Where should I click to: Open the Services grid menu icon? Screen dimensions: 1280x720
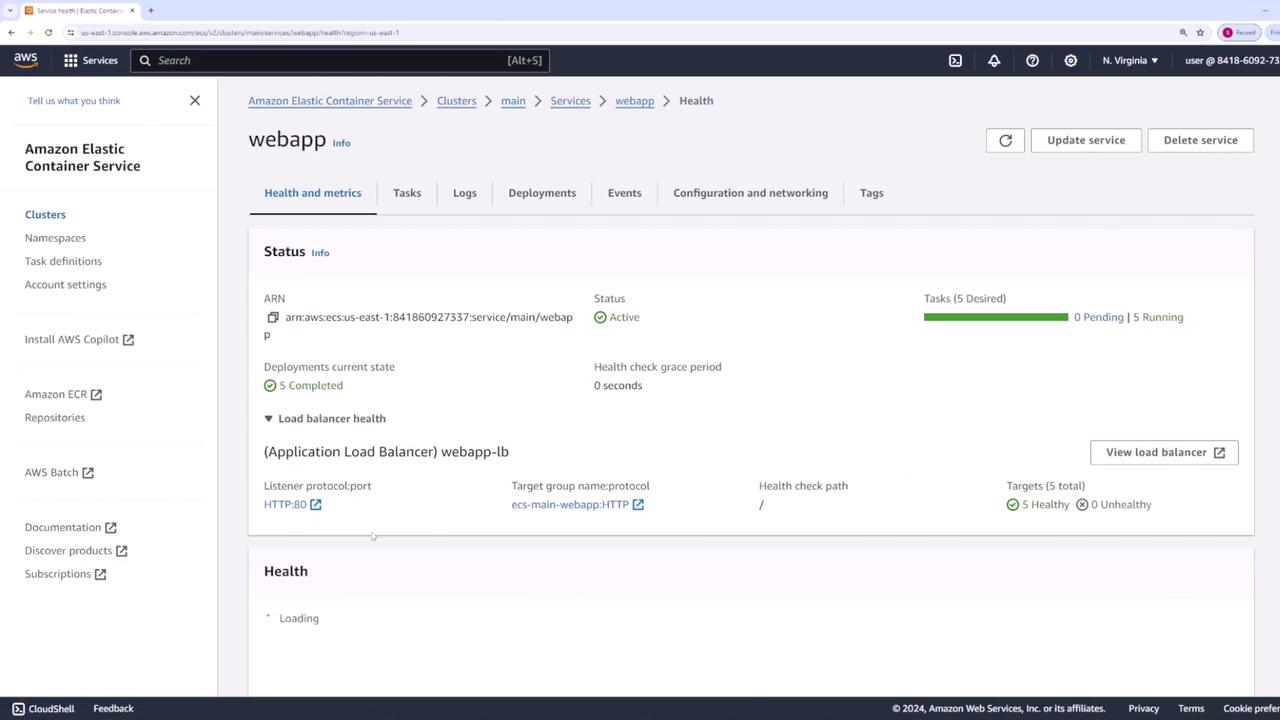pos(71,61)
